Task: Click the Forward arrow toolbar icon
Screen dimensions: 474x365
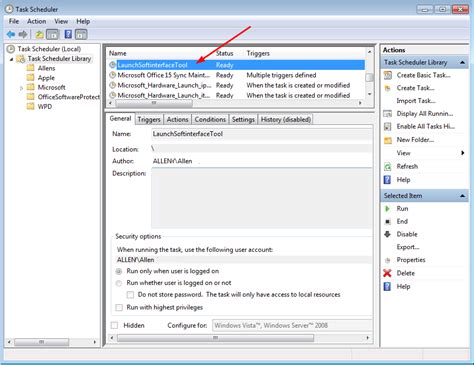Action: click(x=23, y=34)
